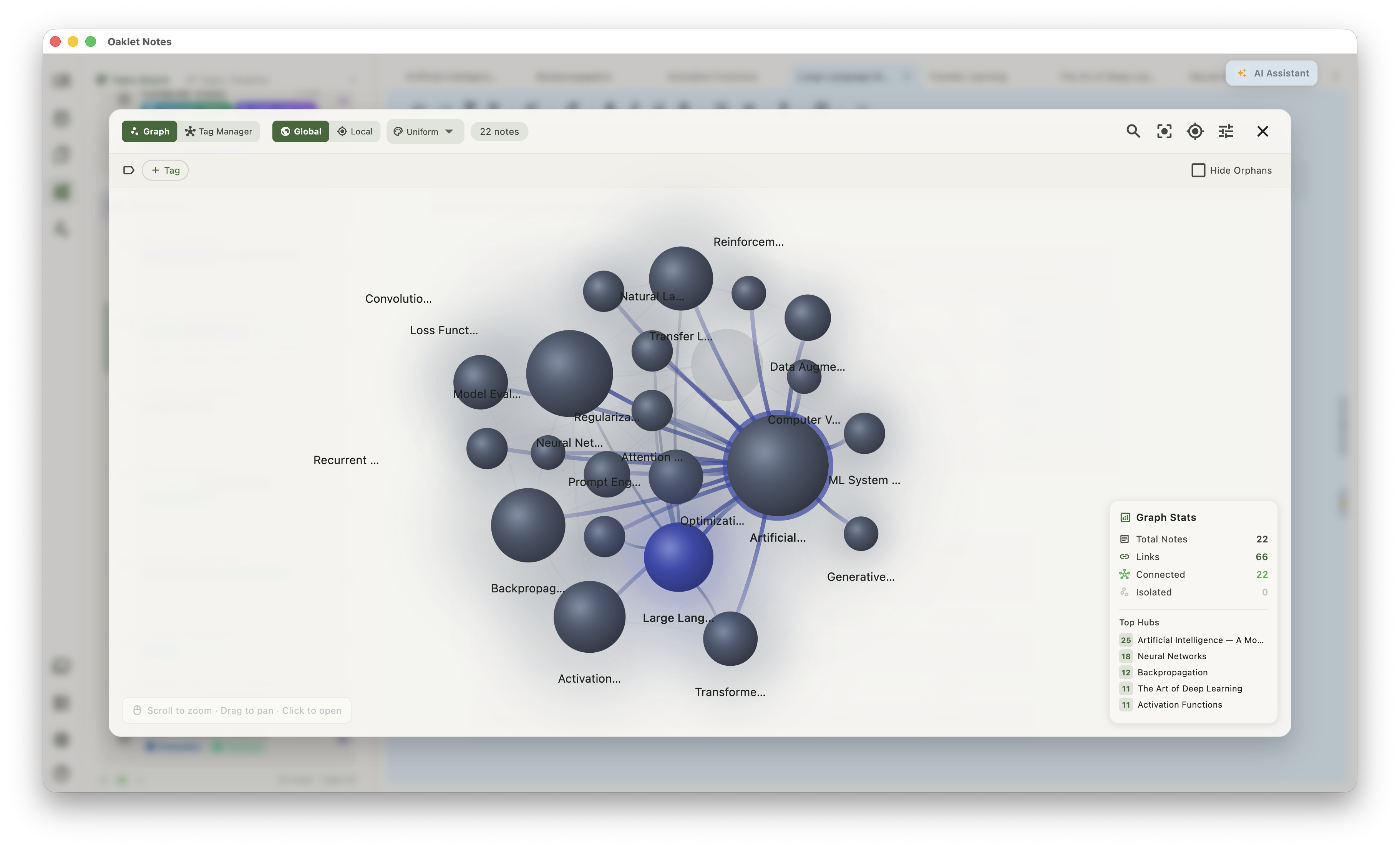Switch graph to Local view

355,131
